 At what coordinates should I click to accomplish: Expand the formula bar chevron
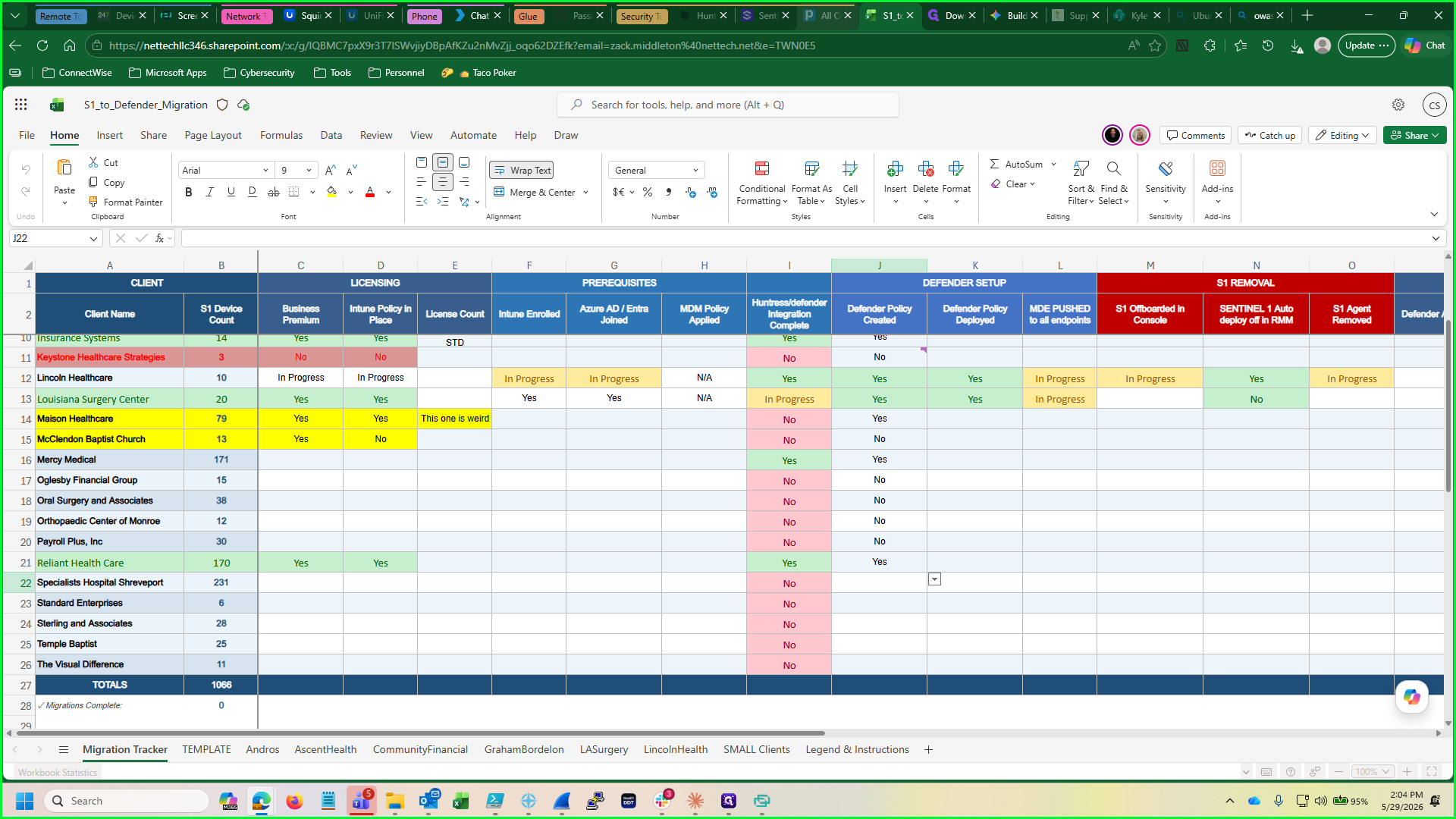[1436, 238]
